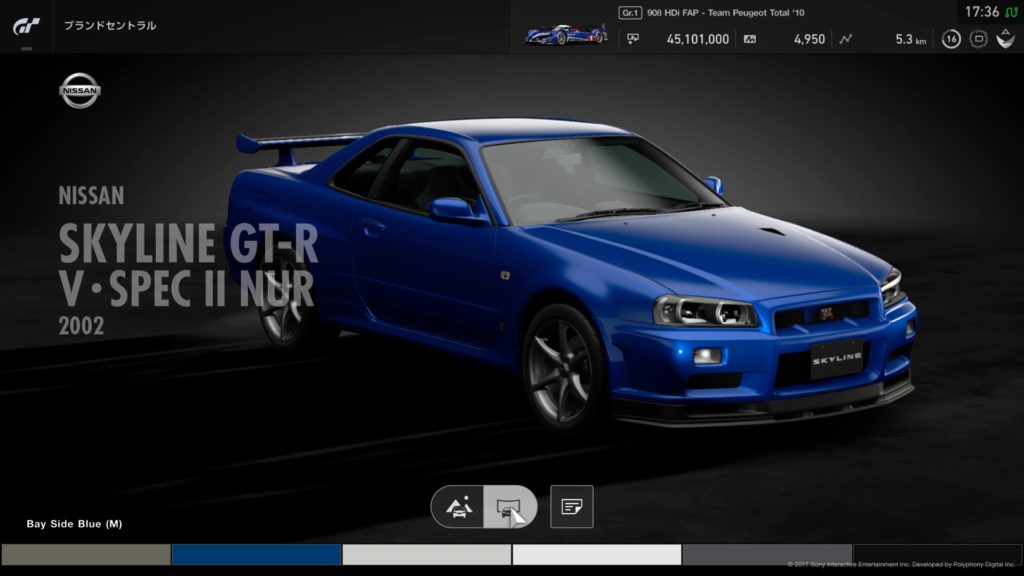Click the 5.3 km distance value
This screenshot has height=576, width=1024.
(x=910, y=39)
